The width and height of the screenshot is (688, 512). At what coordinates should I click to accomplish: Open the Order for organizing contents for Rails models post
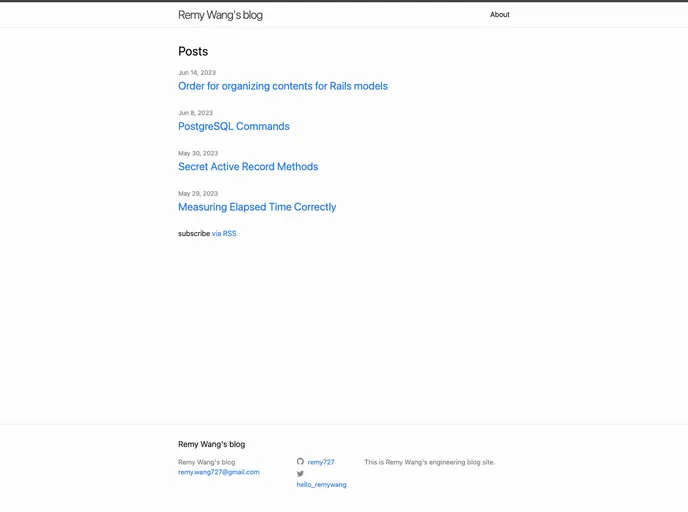282,86
